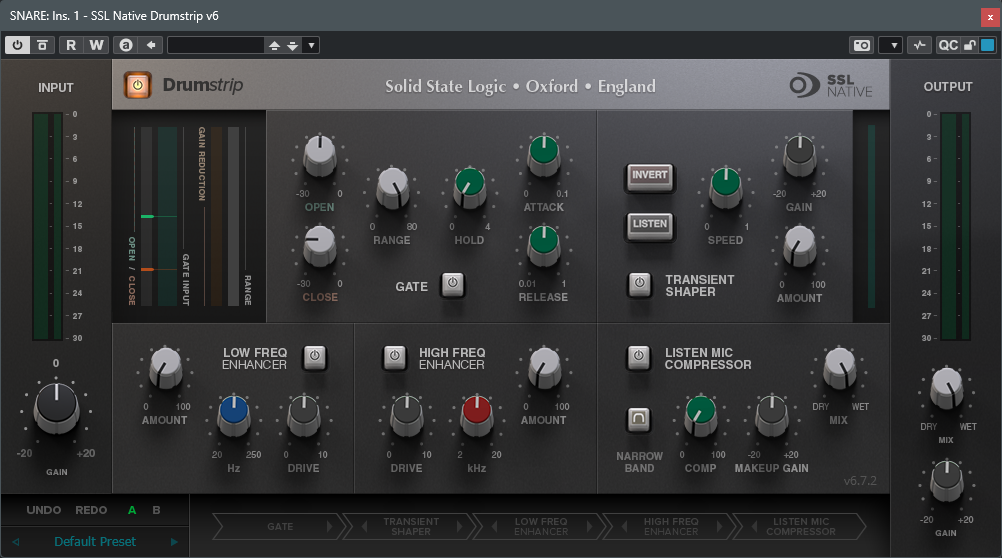Toggle the GATE section power button

pyautogui.click(x=452, y=284)
